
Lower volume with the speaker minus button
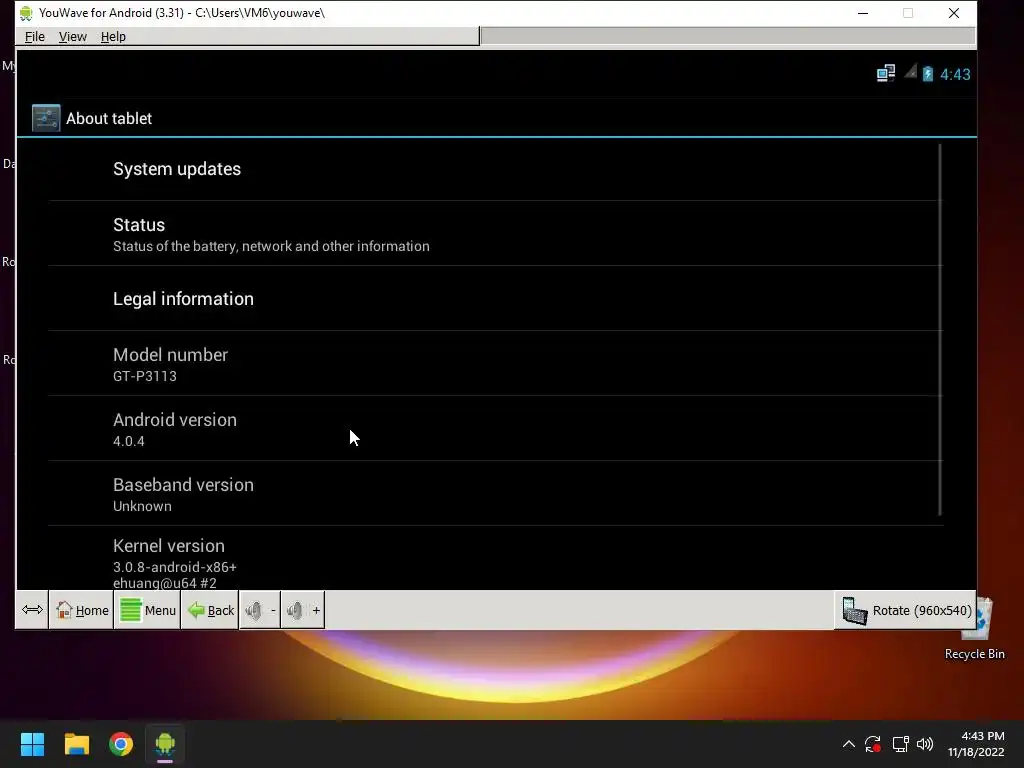pyautogui.click(x=261, y=610)
